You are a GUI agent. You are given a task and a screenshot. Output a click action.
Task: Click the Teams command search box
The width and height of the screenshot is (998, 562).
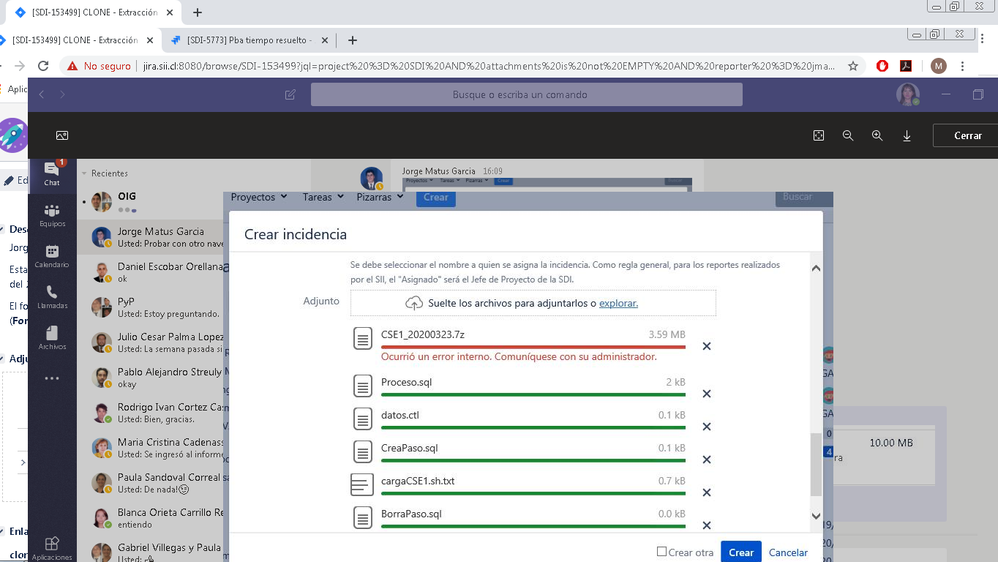pos(526,94)
